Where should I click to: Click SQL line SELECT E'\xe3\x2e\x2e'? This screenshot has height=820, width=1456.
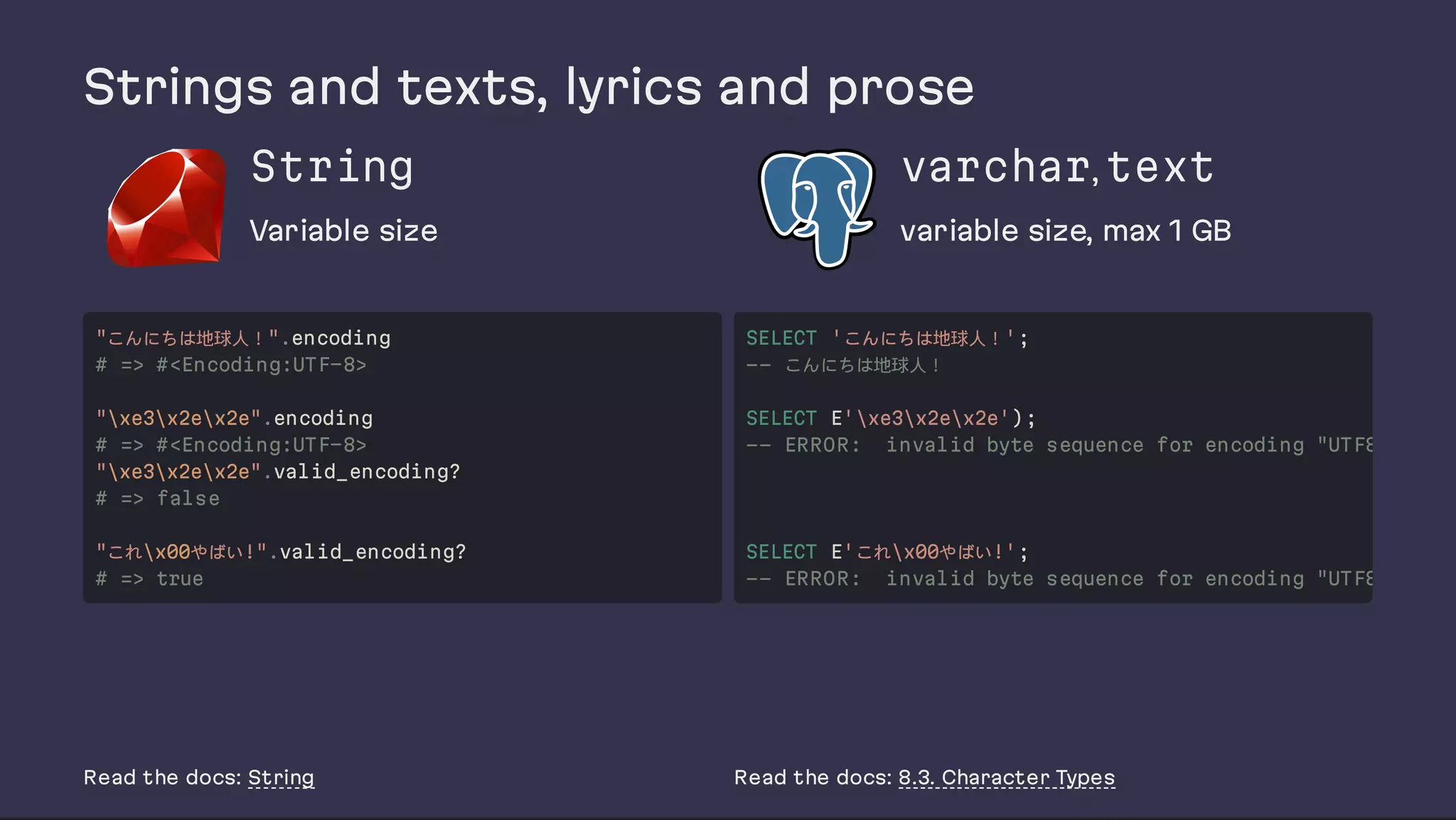coord(891,418)
